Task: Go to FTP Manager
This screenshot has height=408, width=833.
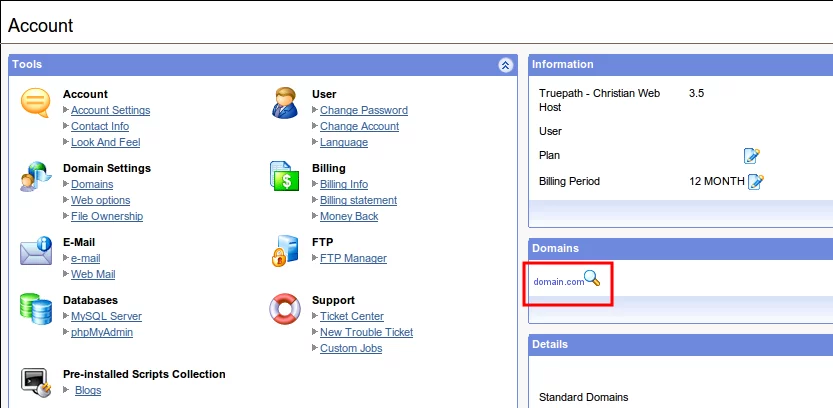Action: click(x=353, y=259)
